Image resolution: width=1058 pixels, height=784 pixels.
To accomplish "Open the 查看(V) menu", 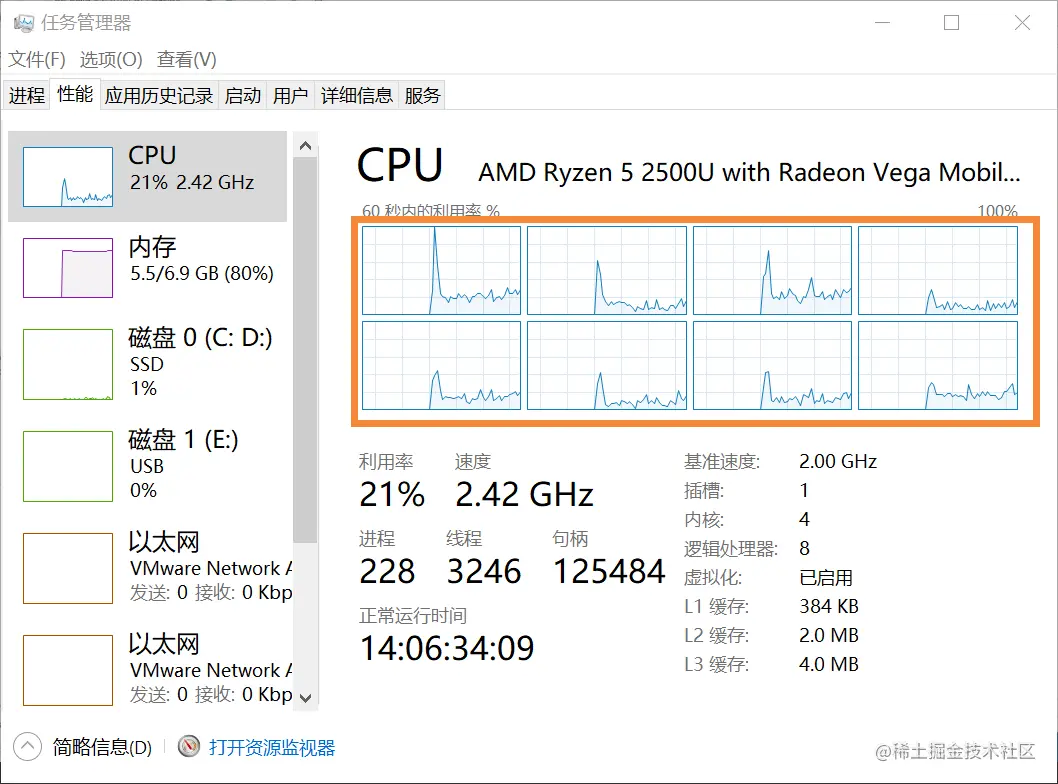I will point(187,60).
